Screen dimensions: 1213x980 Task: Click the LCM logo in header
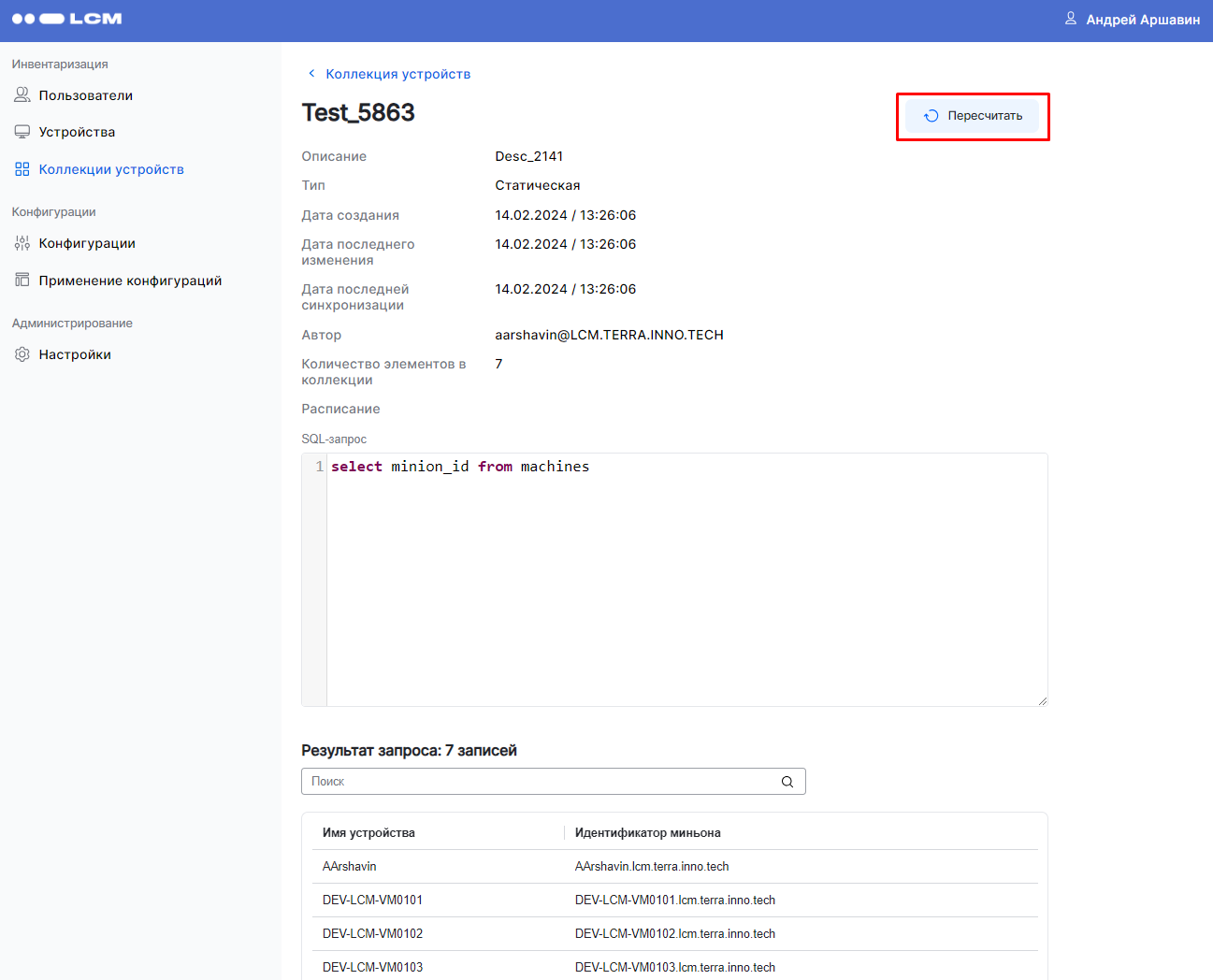pyautogui.click(x=66, y=19)
